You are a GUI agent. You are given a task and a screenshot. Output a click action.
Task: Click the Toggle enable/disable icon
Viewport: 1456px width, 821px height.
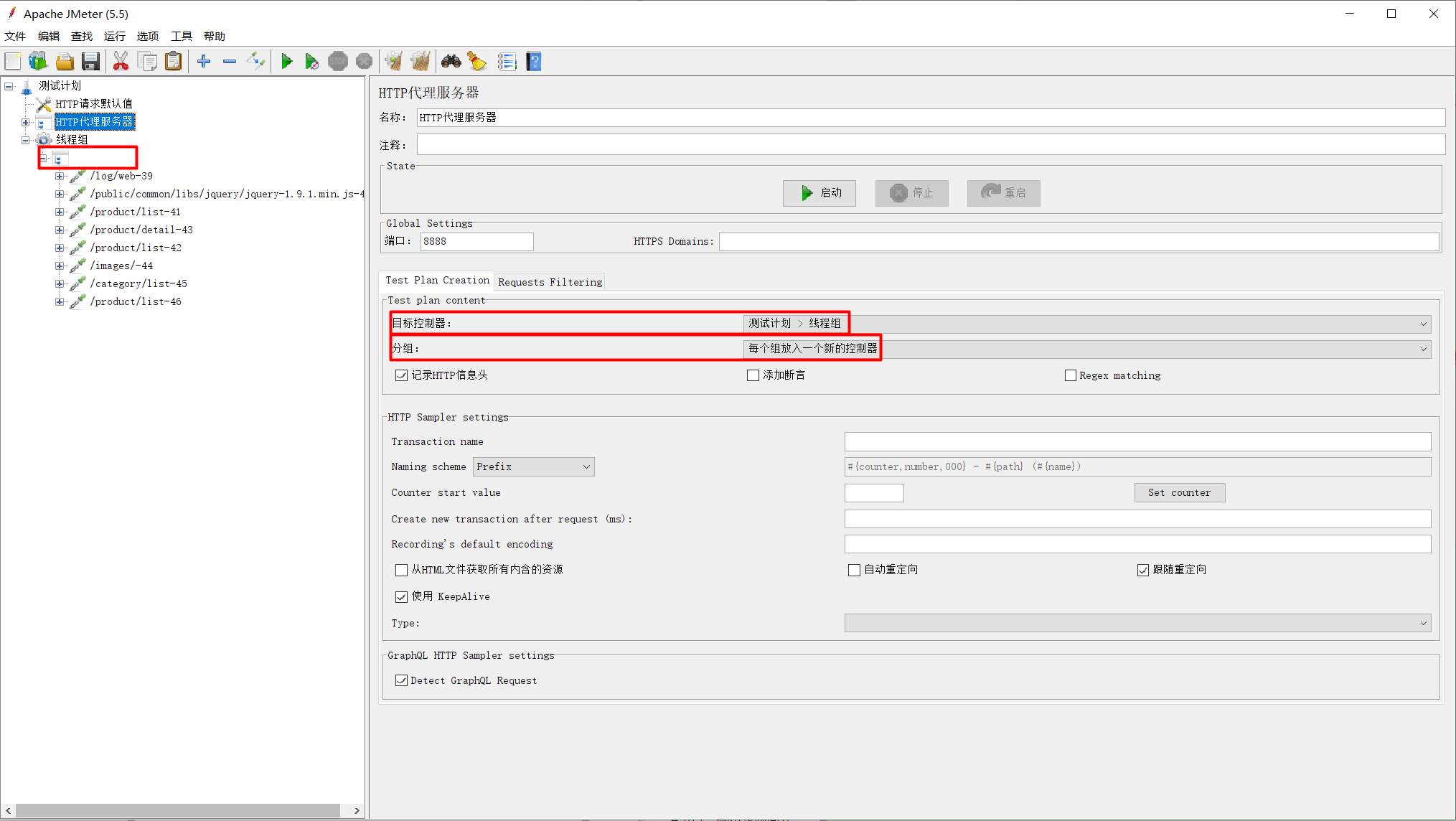[x=256, y=62]
